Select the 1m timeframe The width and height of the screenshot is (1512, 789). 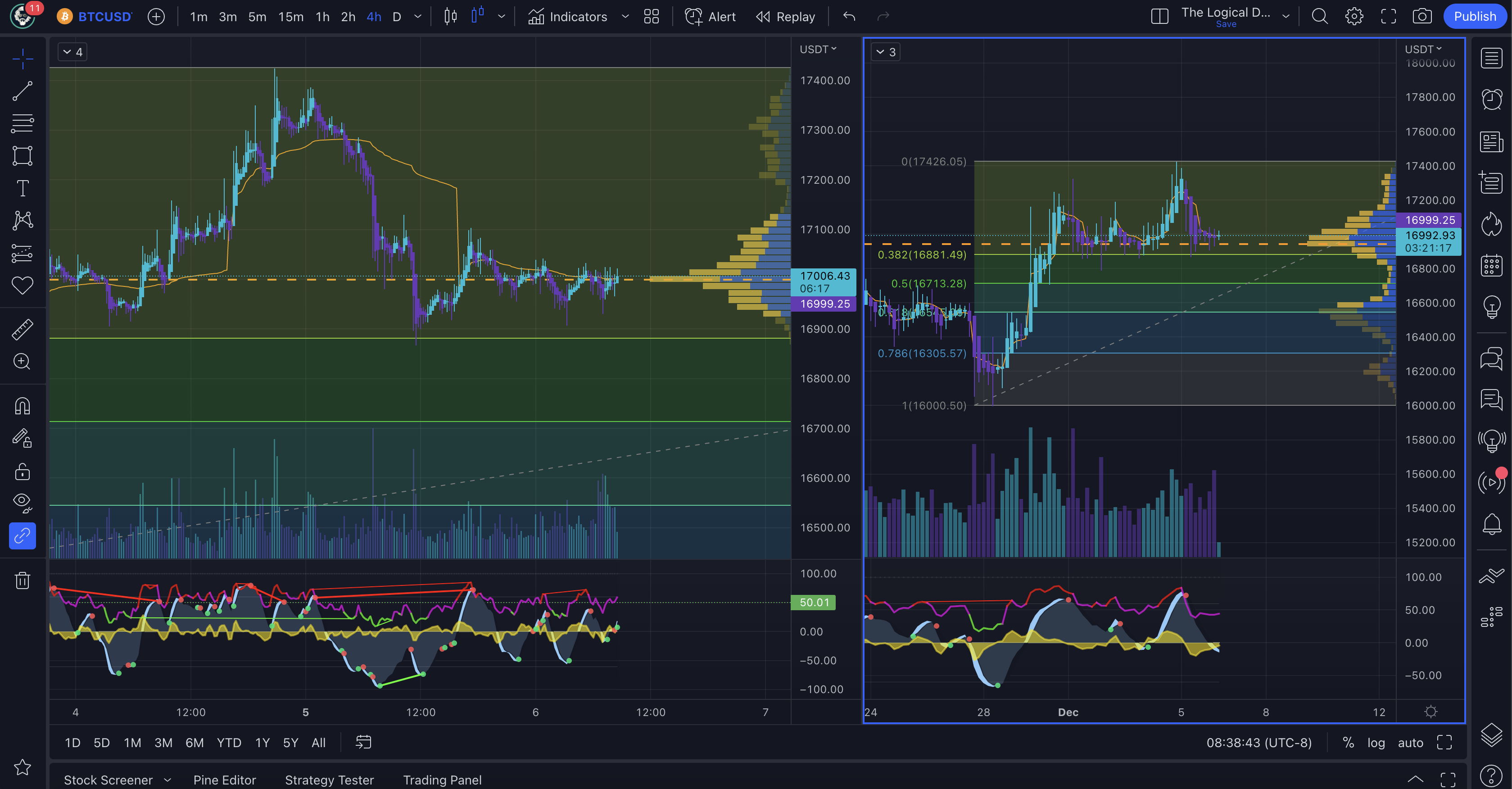[x=199, y=16]
